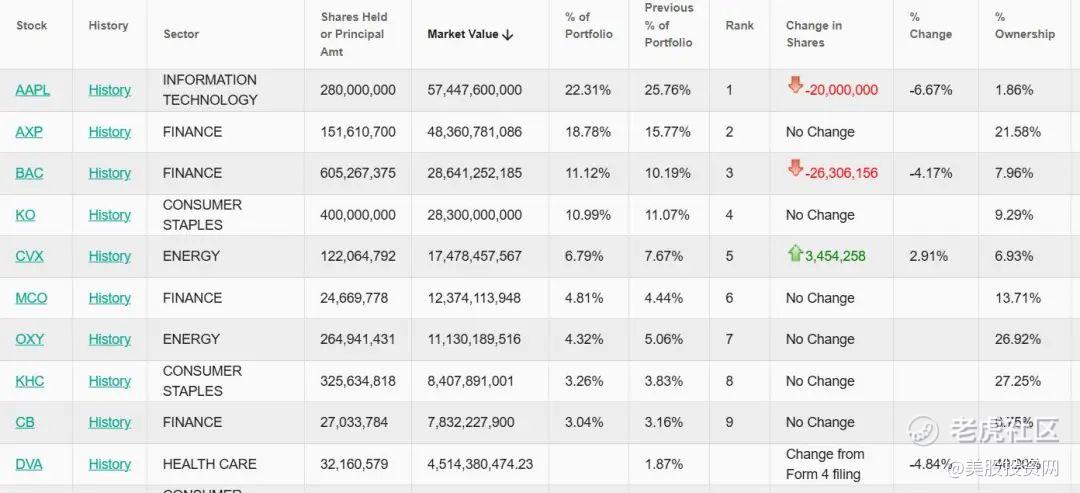Open the AXP stock link
Image resolution: width=1080 pixels, height=493 pixels.
pyautogui.click(x=29, y=132)
